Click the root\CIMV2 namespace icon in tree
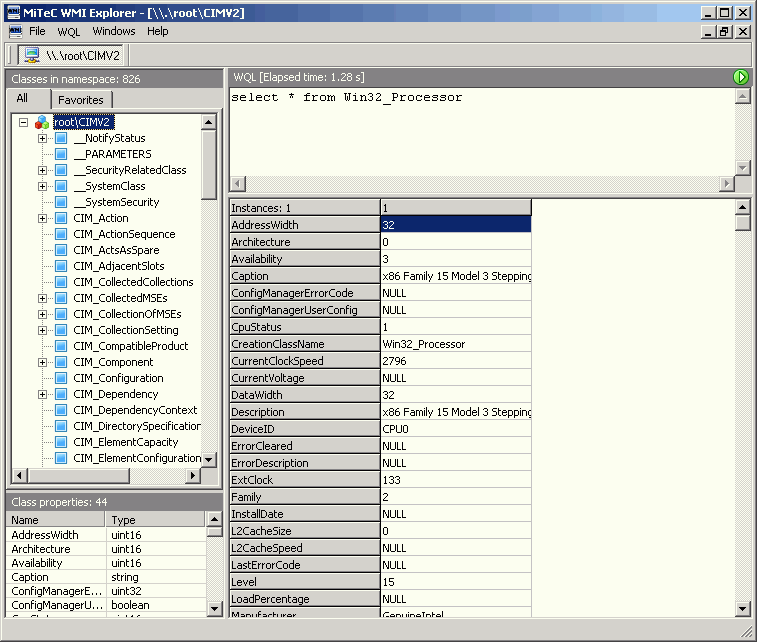This screenshot has height=642, width=757. [42, 122]
